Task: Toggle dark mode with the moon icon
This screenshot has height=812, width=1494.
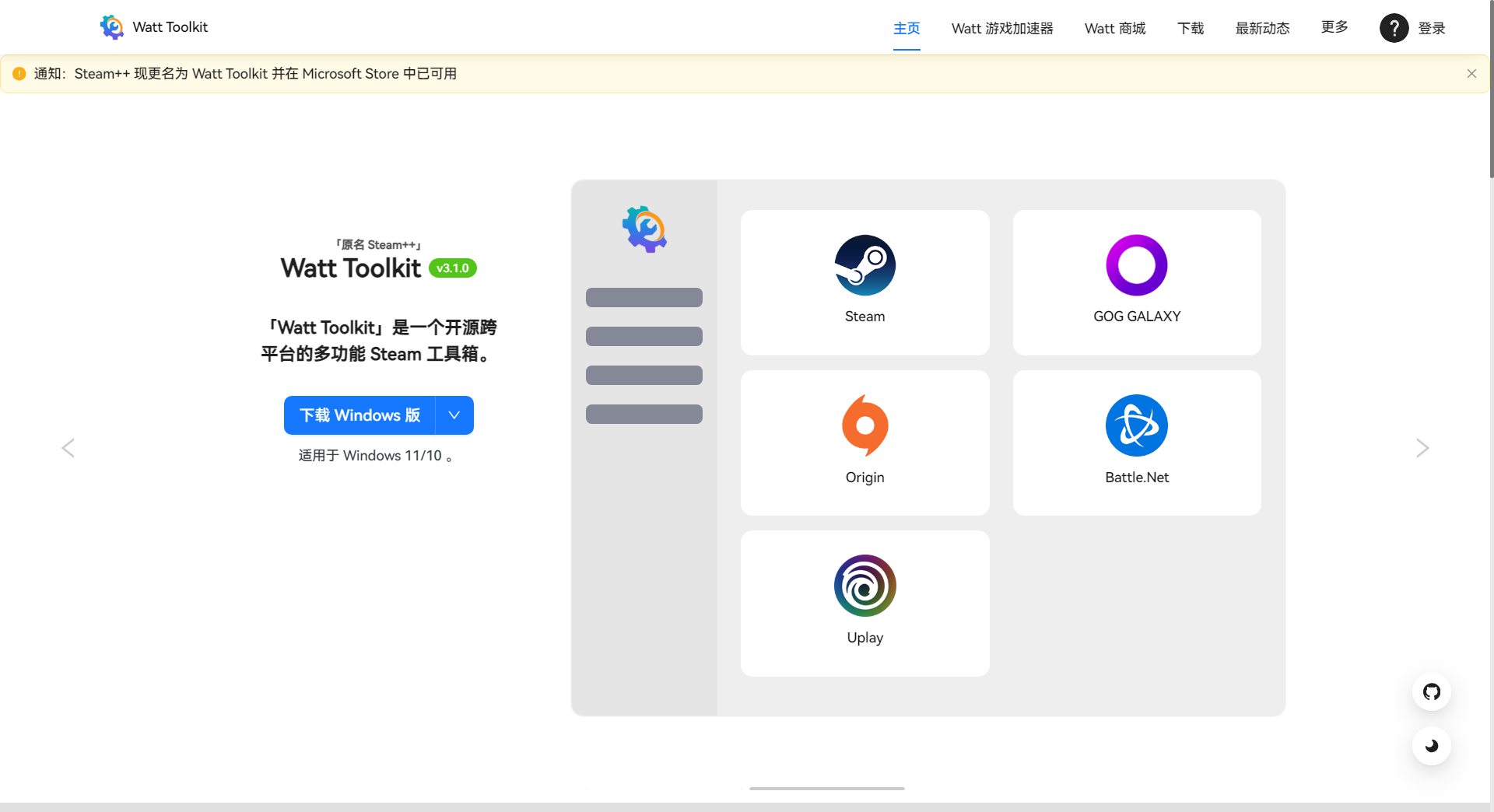Action: click(1431, 745)
